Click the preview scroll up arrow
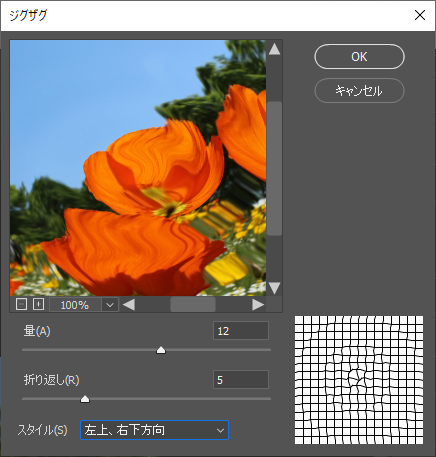The image size is (436, 457). tap(274, 49)
